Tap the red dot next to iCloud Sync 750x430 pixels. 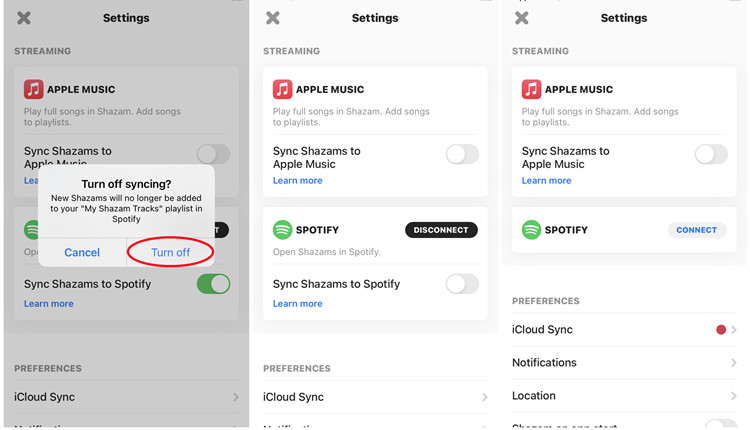720,330
